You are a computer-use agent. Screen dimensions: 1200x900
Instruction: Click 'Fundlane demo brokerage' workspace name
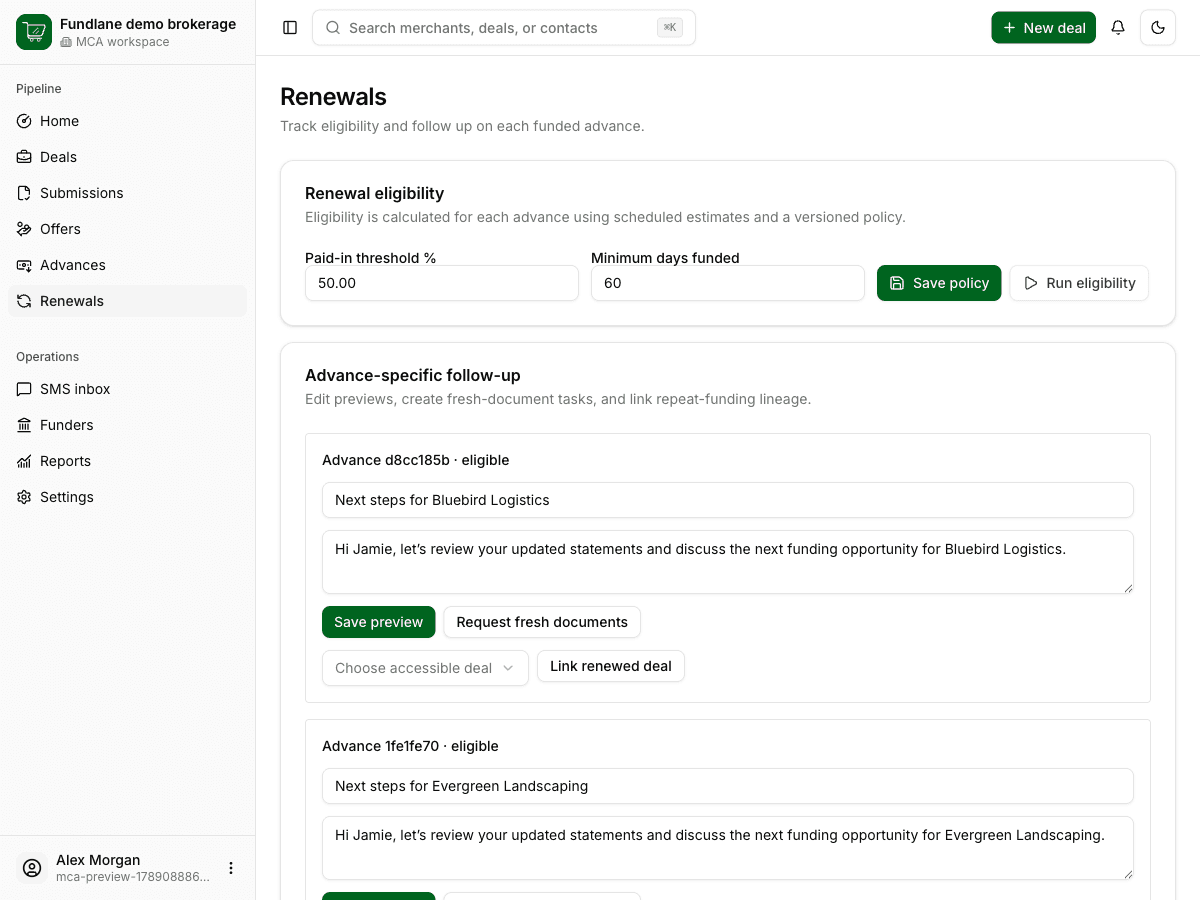[148, 24]
